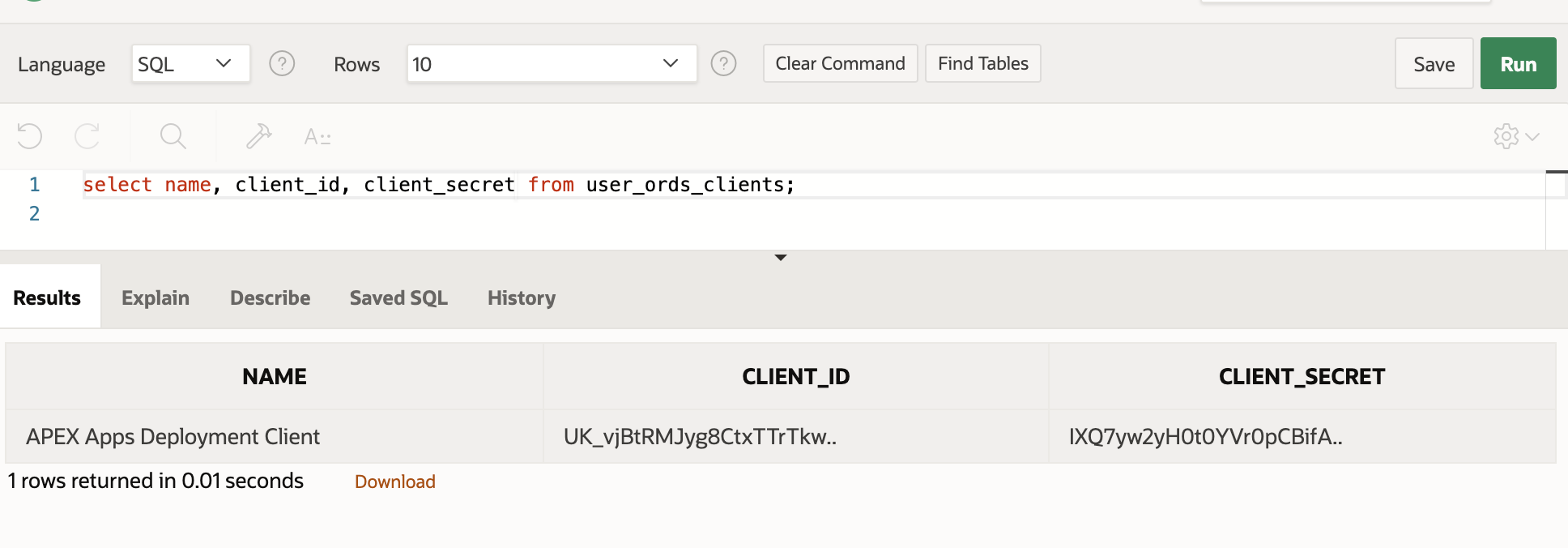Switch to the Explain tab
1568x548 pixels.
156,298
